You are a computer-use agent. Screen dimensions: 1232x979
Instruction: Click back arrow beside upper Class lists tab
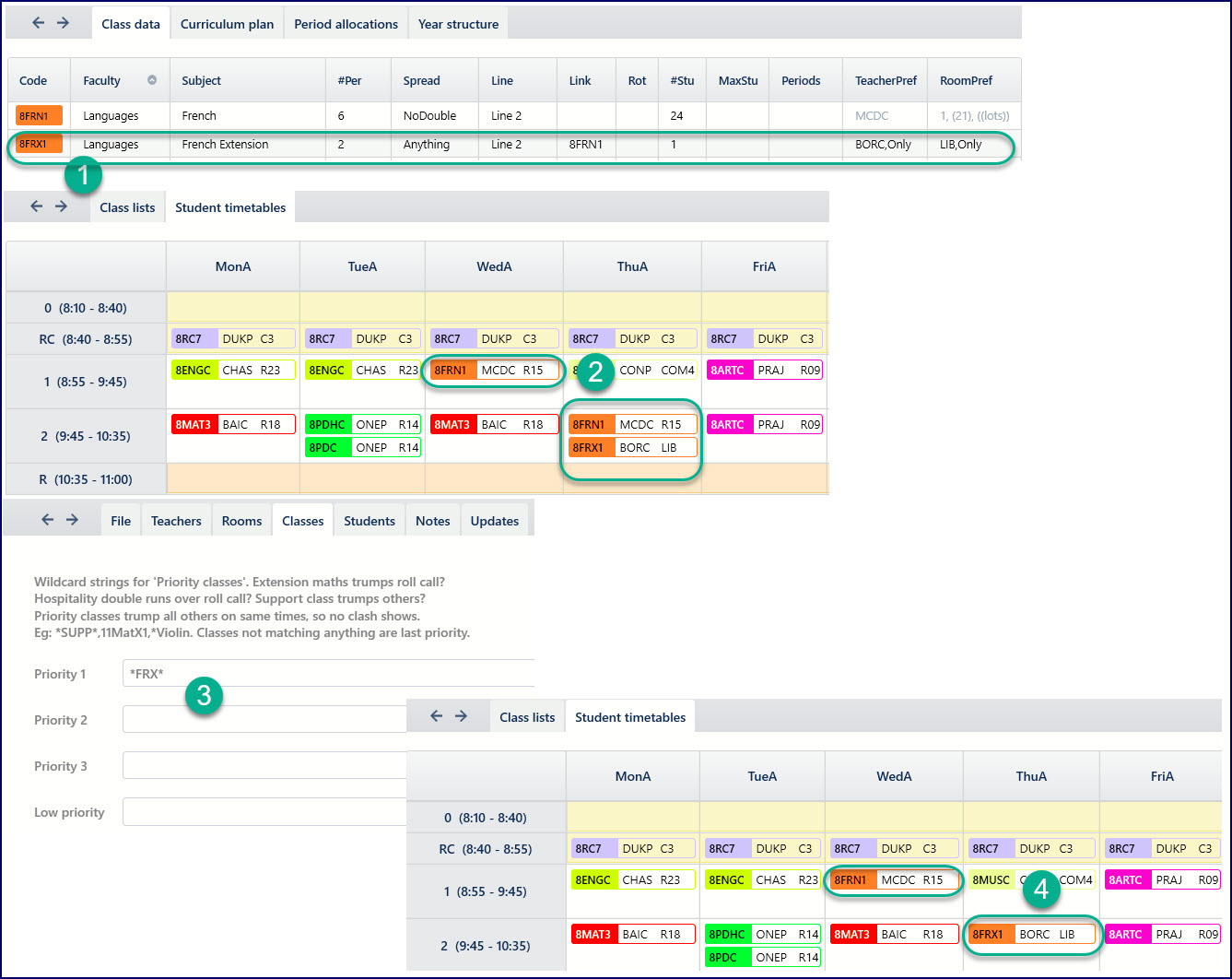[x=36, y=206]
